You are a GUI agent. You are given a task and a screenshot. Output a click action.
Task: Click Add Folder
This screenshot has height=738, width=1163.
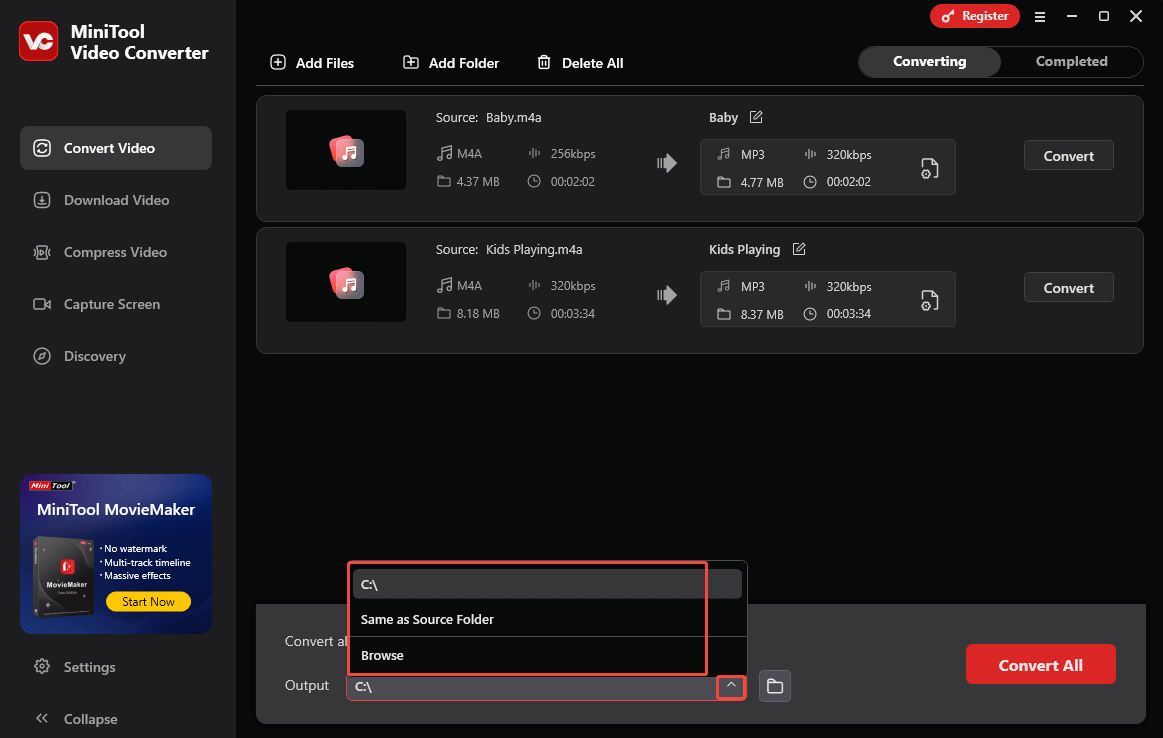[451, 63]
